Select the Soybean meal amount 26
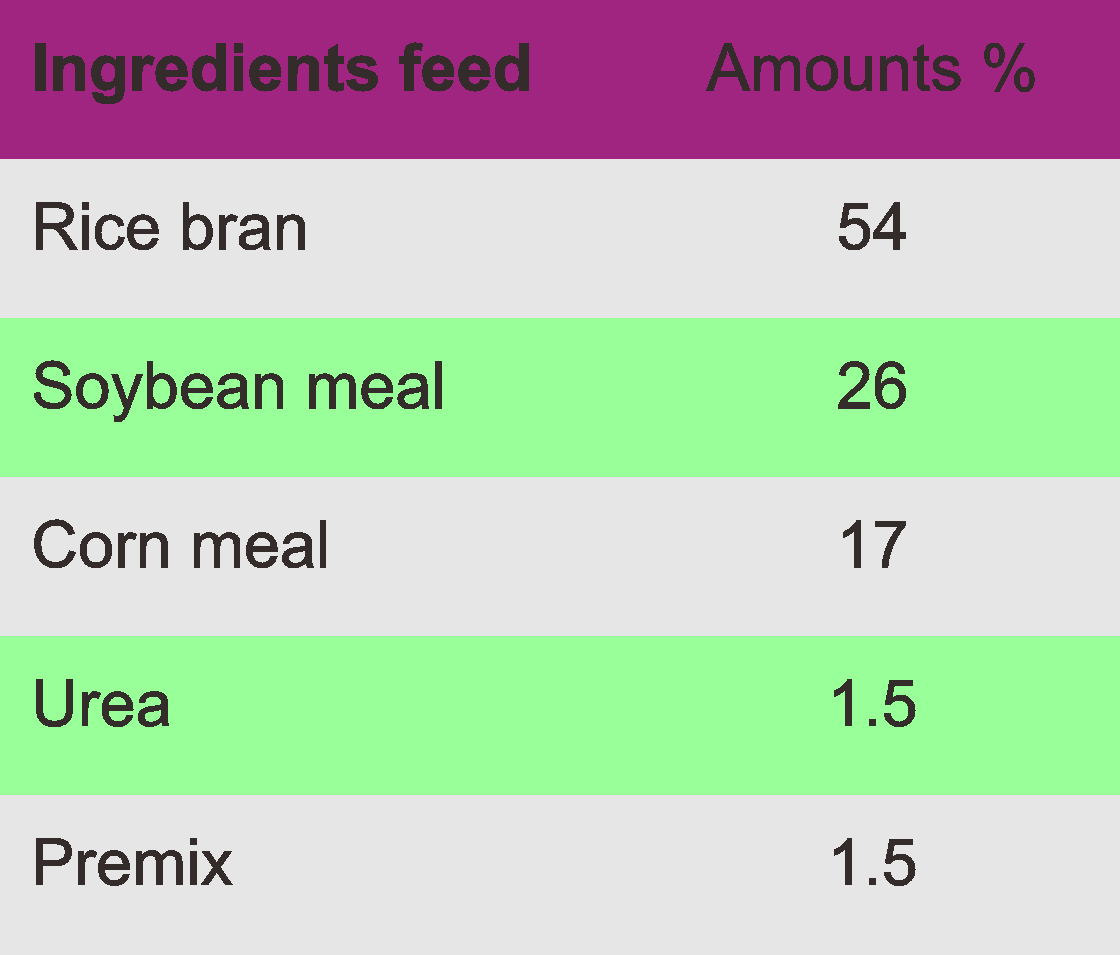1120x955 pixels. pyautogui.click(x=872, y=387)
